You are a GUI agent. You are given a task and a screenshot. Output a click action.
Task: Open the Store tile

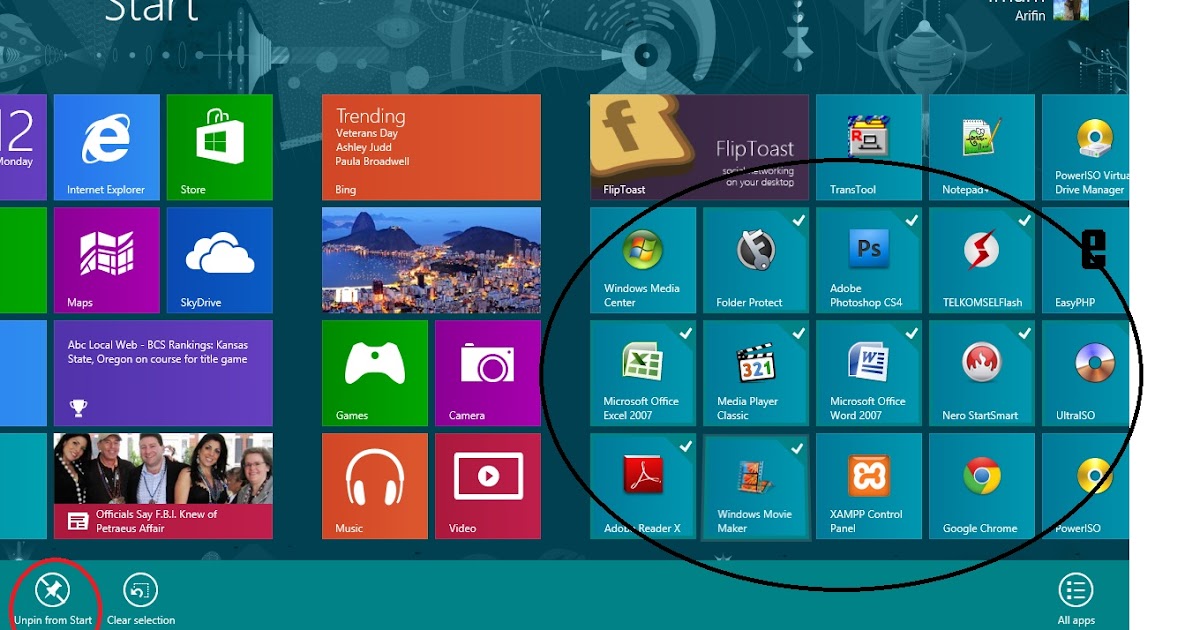coord(219,147)
